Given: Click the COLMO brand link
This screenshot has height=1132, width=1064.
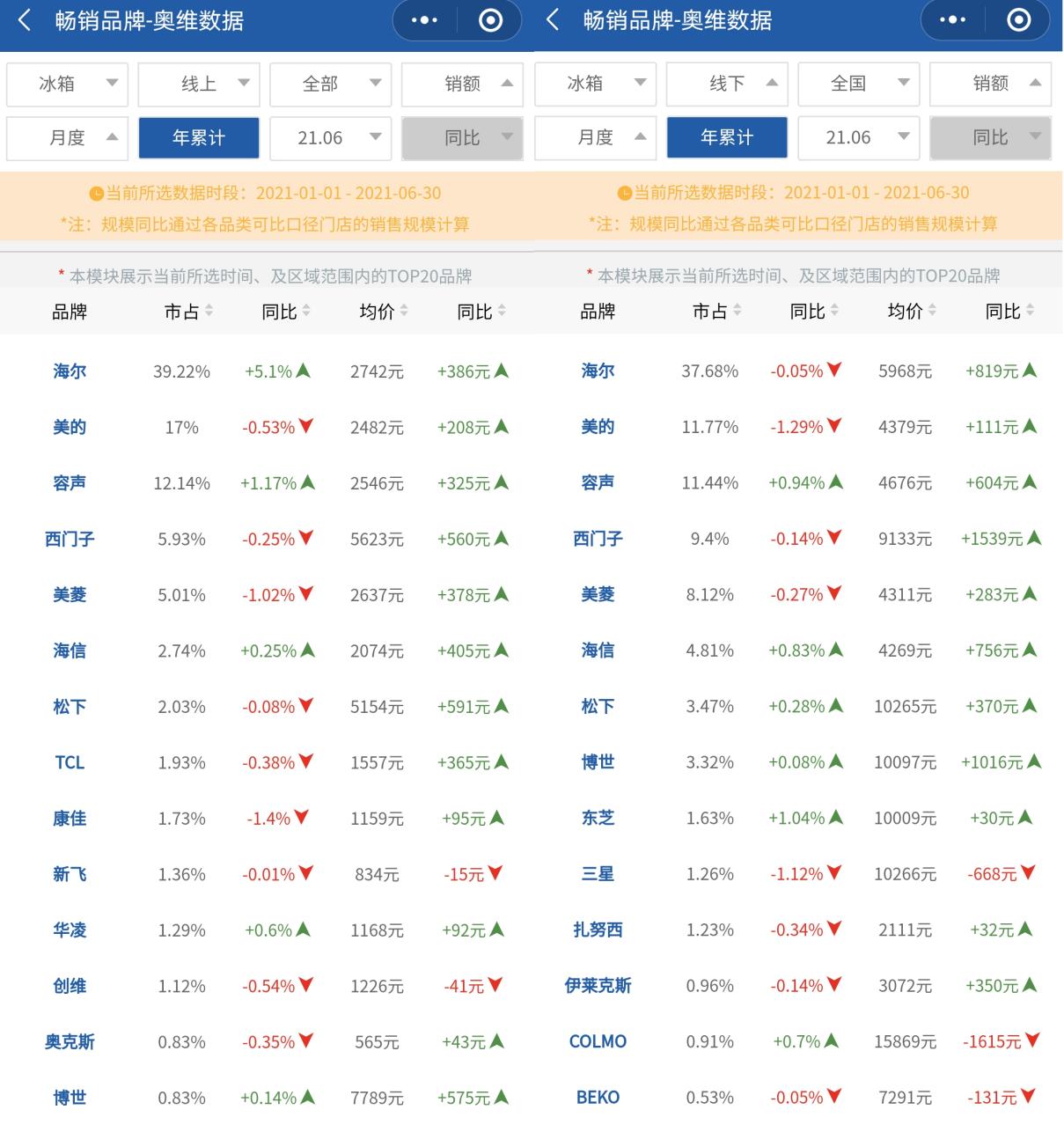Looking at the screenshot, I should (x=598, y=1041).
